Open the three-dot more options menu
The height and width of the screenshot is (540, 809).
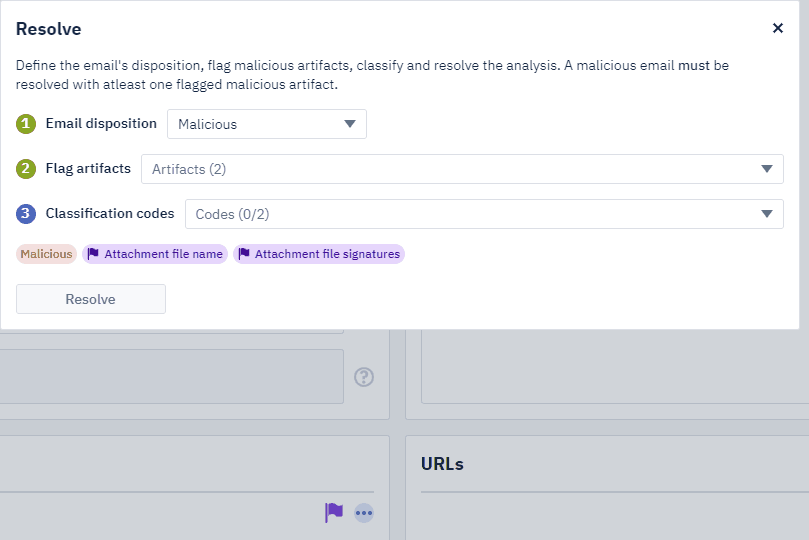coord(364,513)
